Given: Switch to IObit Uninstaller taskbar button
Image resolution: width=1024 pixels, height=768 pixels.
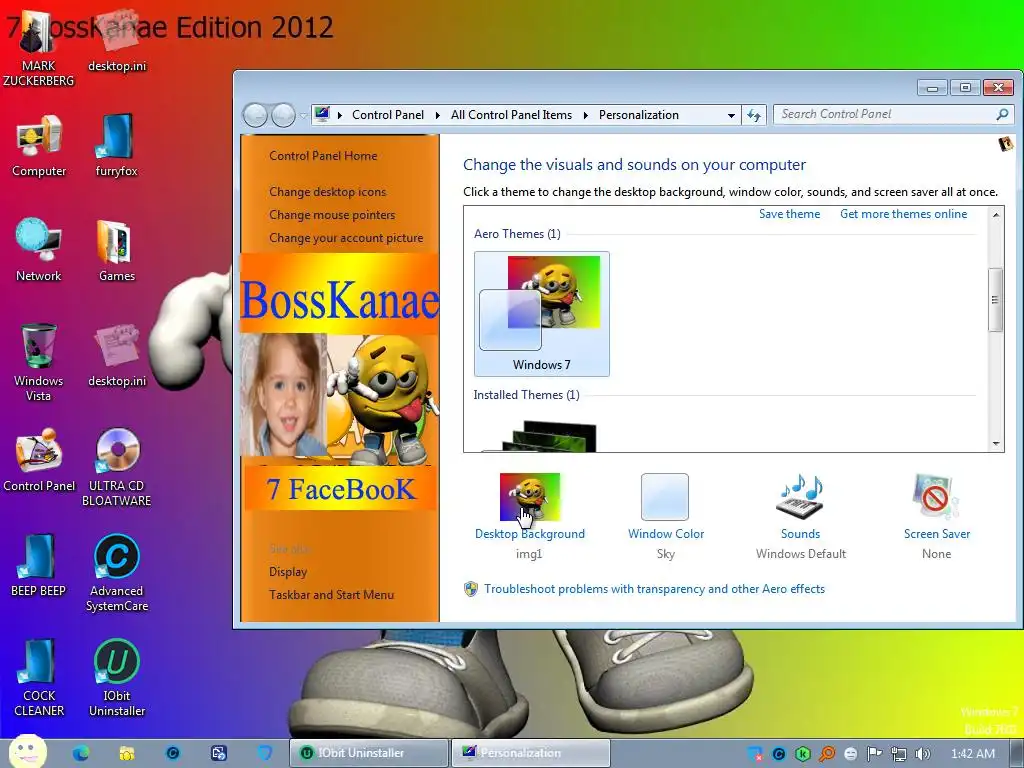Looking at the screenshot, I should pos(369,753).
